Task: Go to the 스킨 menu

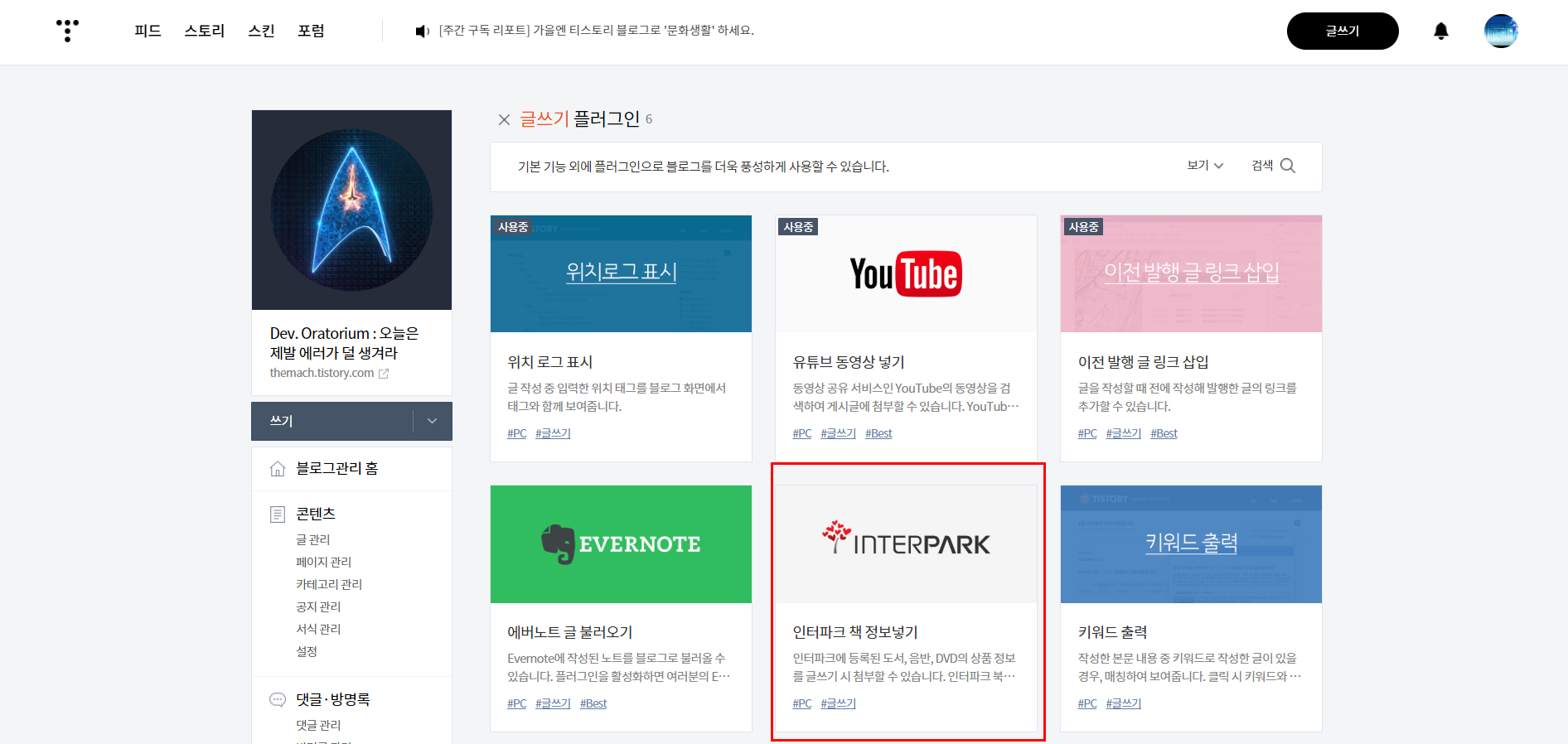Action: tap(261, 31)
